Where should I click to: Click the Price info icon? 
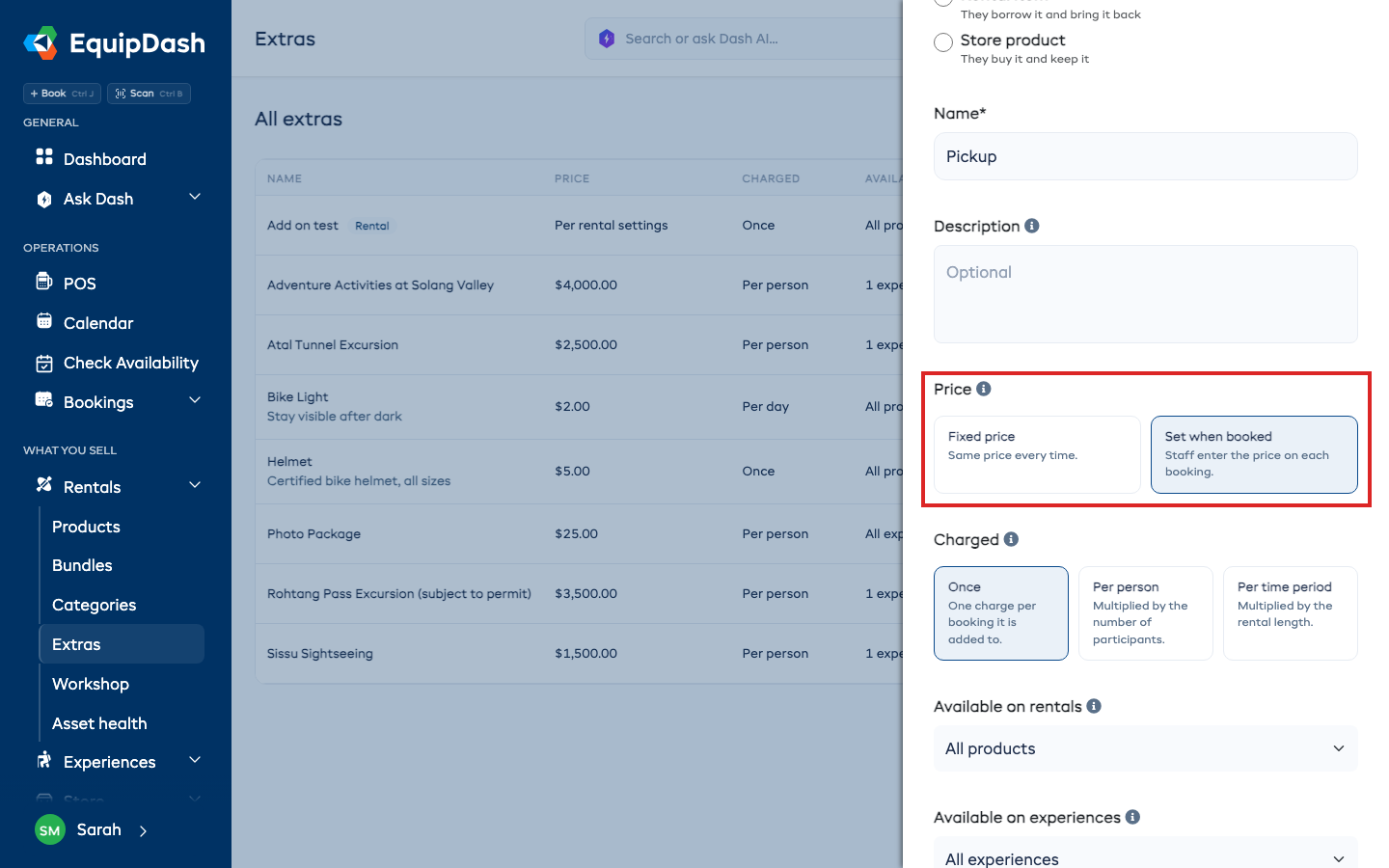click(984, 389)
